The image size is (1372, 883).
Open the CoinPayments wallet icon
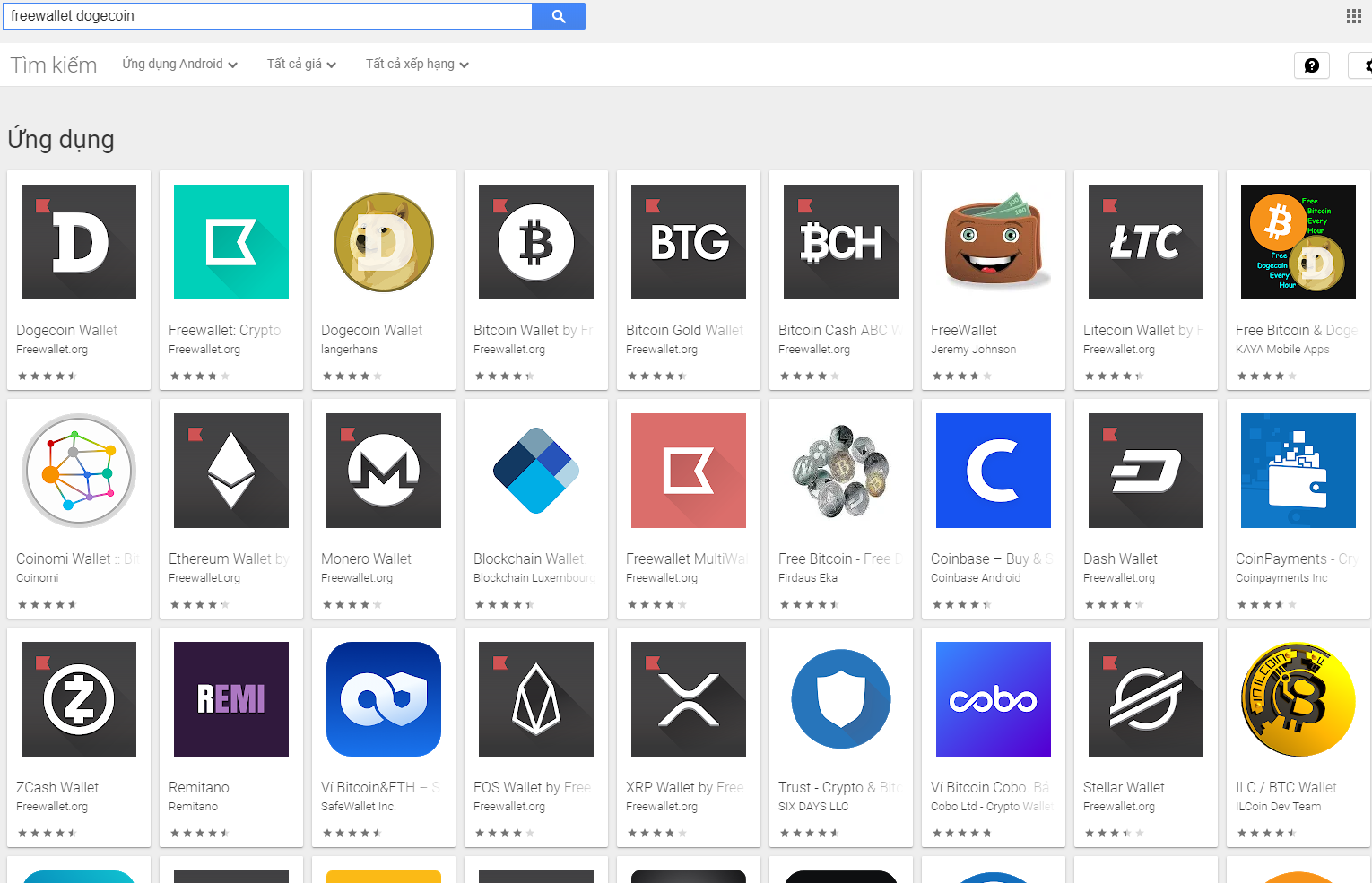1298,471
